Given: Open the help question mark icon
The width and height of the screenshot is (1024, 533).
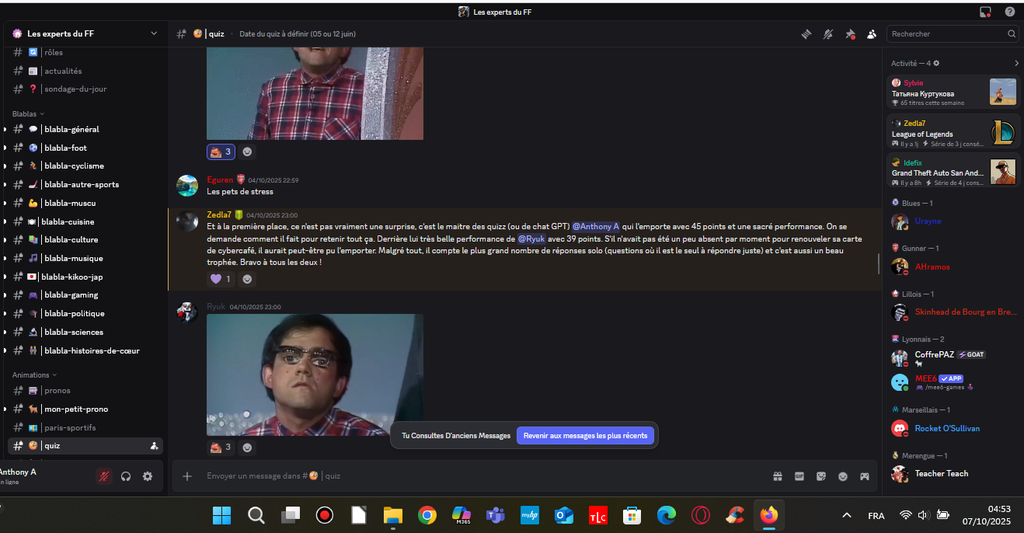Looking at the screenshot, I should tap(1010, 12).
